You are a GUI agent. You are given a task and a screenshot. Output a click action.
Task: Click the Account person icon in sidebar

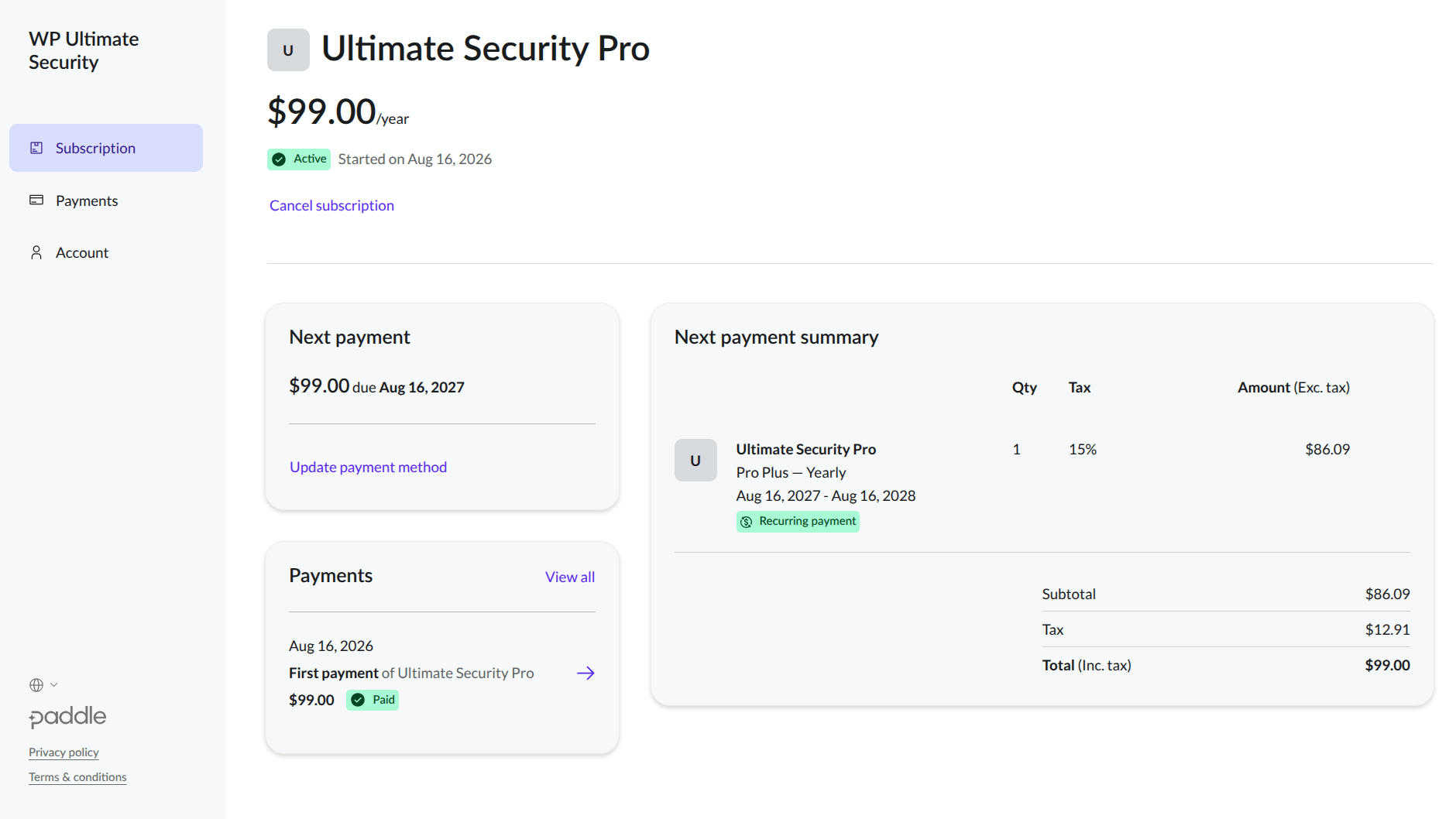pos(36,252)
